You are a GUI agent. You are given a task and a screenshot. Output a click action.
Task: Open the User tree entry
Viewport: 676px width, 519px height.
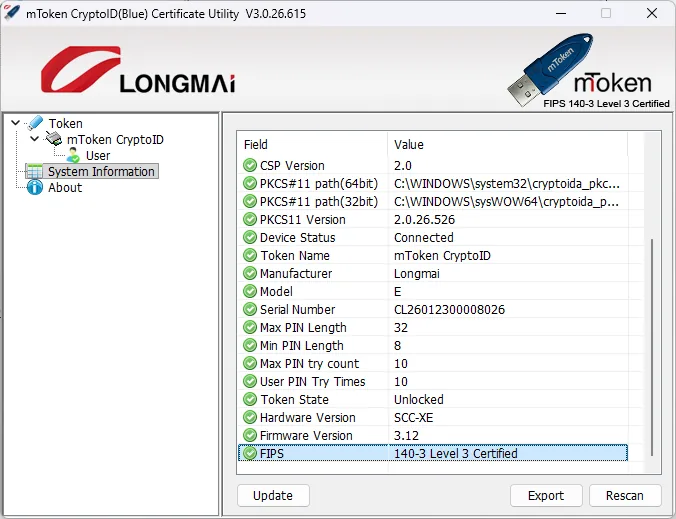click(x=98, y=156)
